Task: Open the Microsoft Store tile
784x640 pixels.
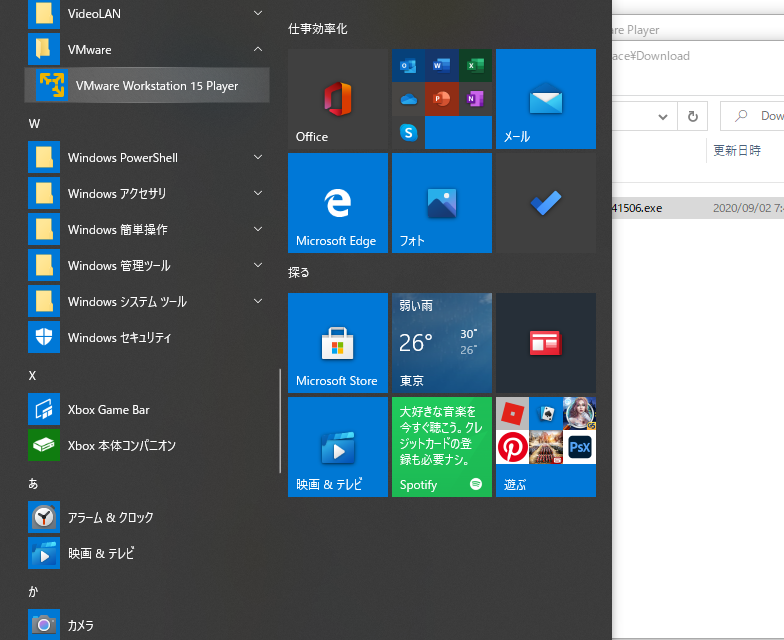Action: 338,343
